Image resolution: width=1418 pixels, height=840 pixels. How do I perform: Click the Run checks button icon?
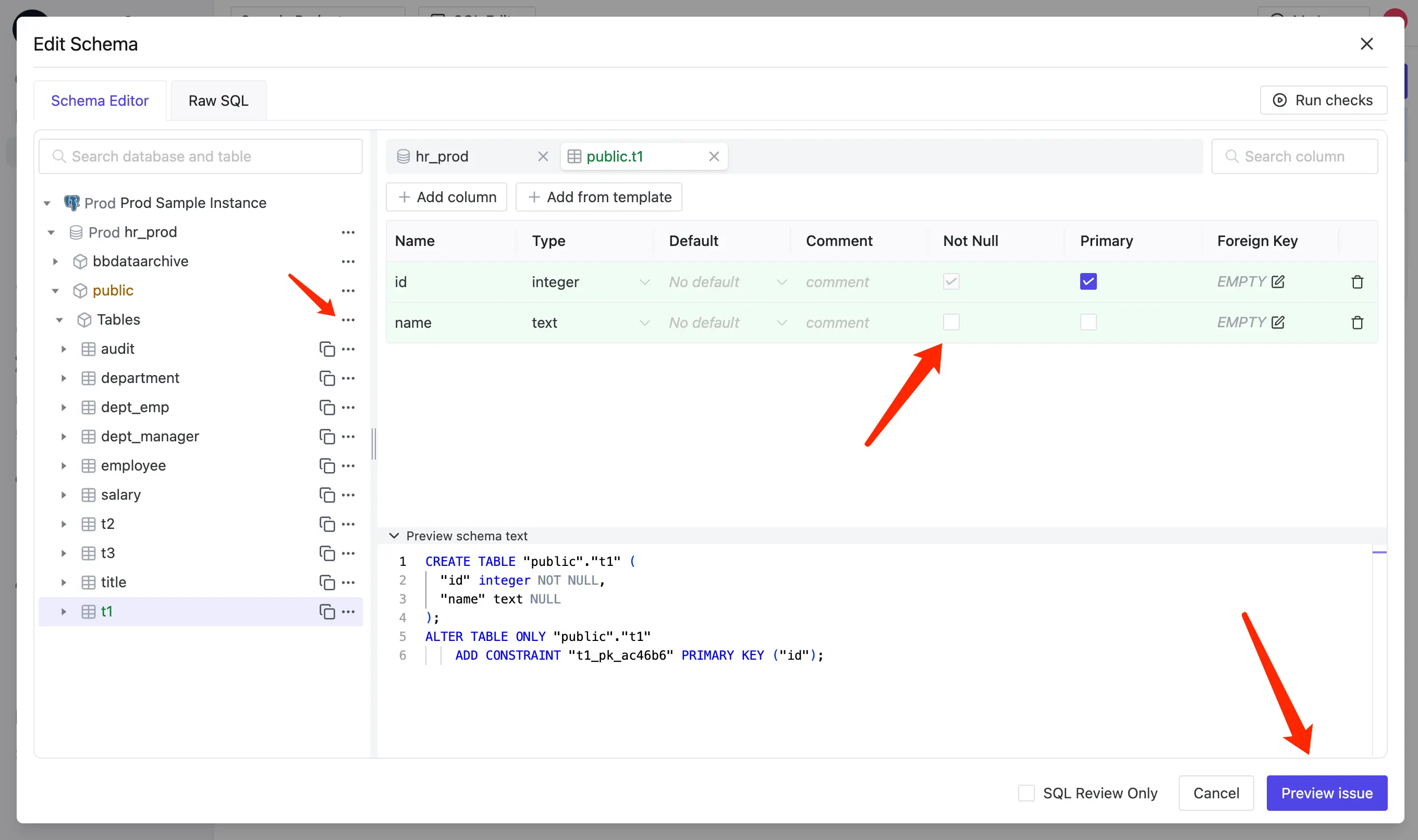click(x=1280, y=99)
